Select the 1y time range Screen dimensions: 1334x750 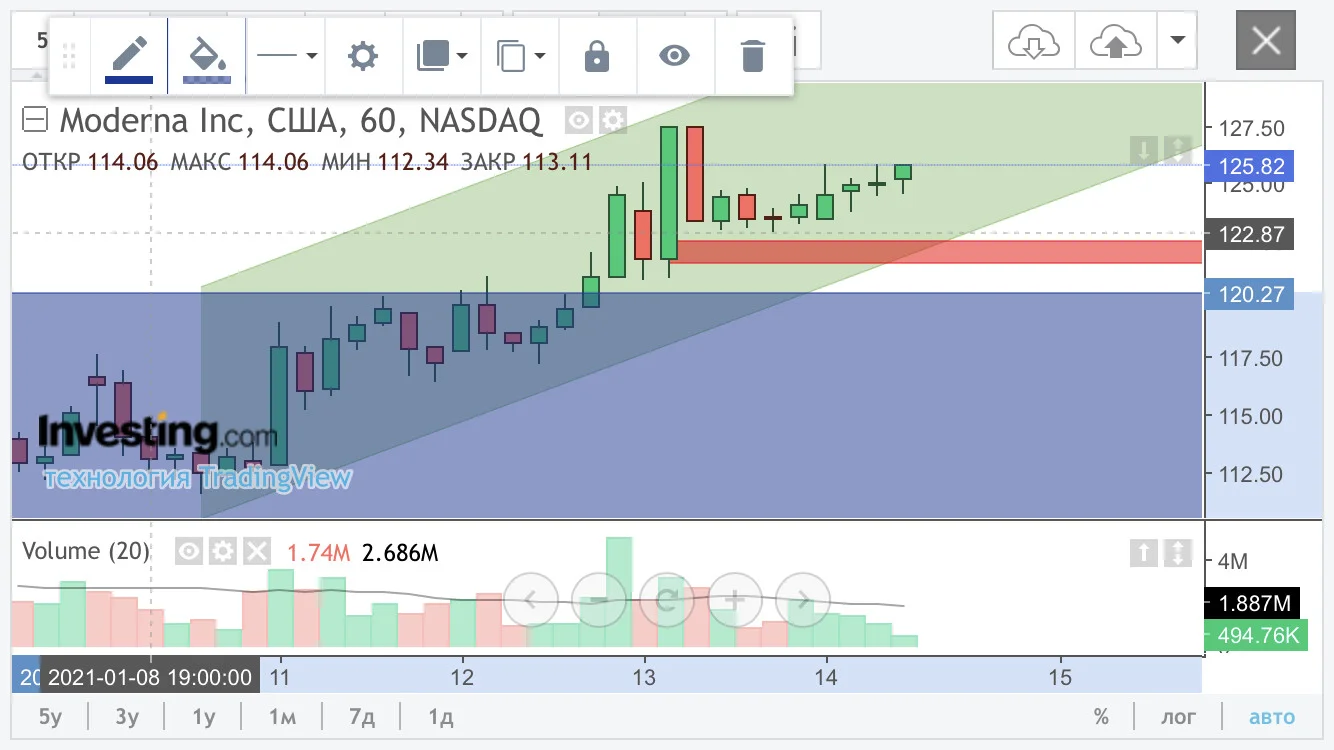pos(204,717)
